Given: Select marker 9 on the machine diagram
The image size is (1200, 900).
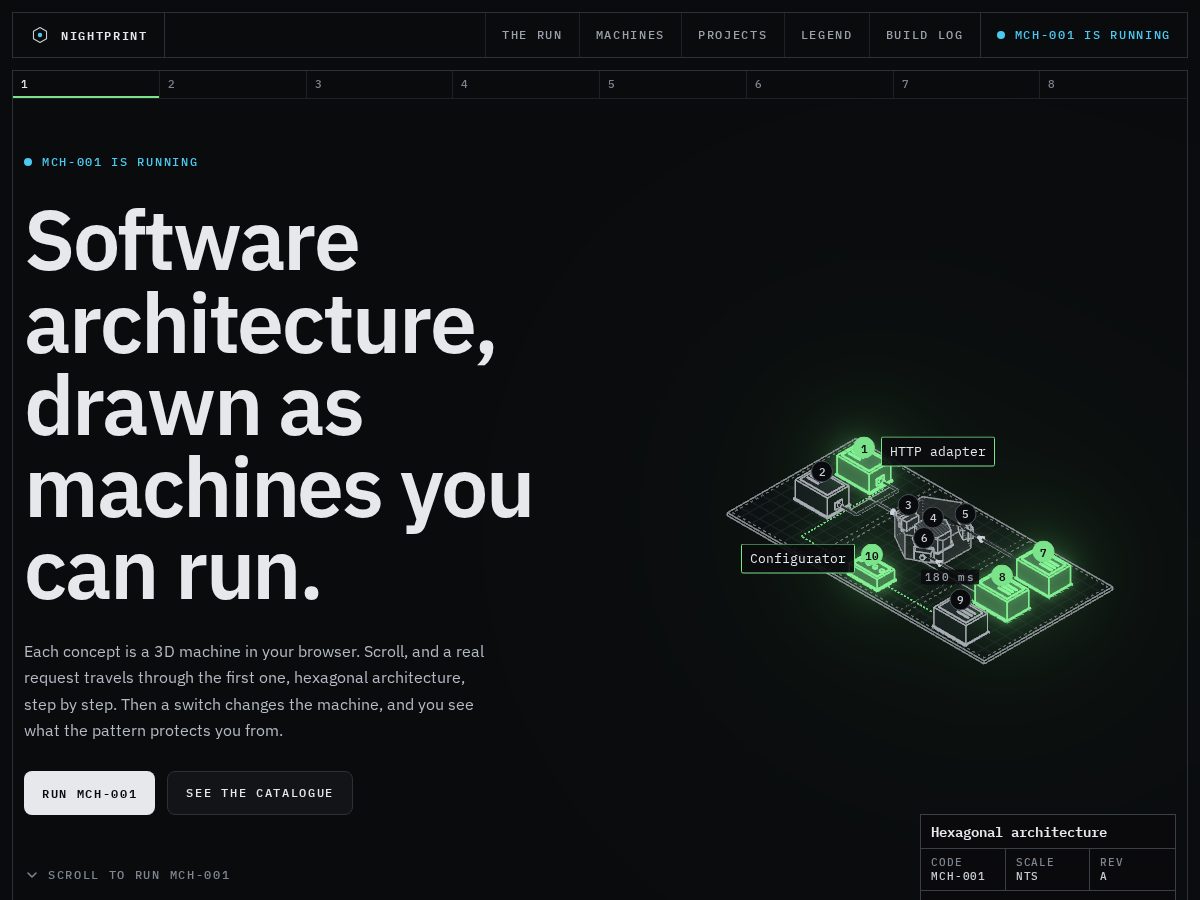Looking at the screenshot, I should coord(960,600).
